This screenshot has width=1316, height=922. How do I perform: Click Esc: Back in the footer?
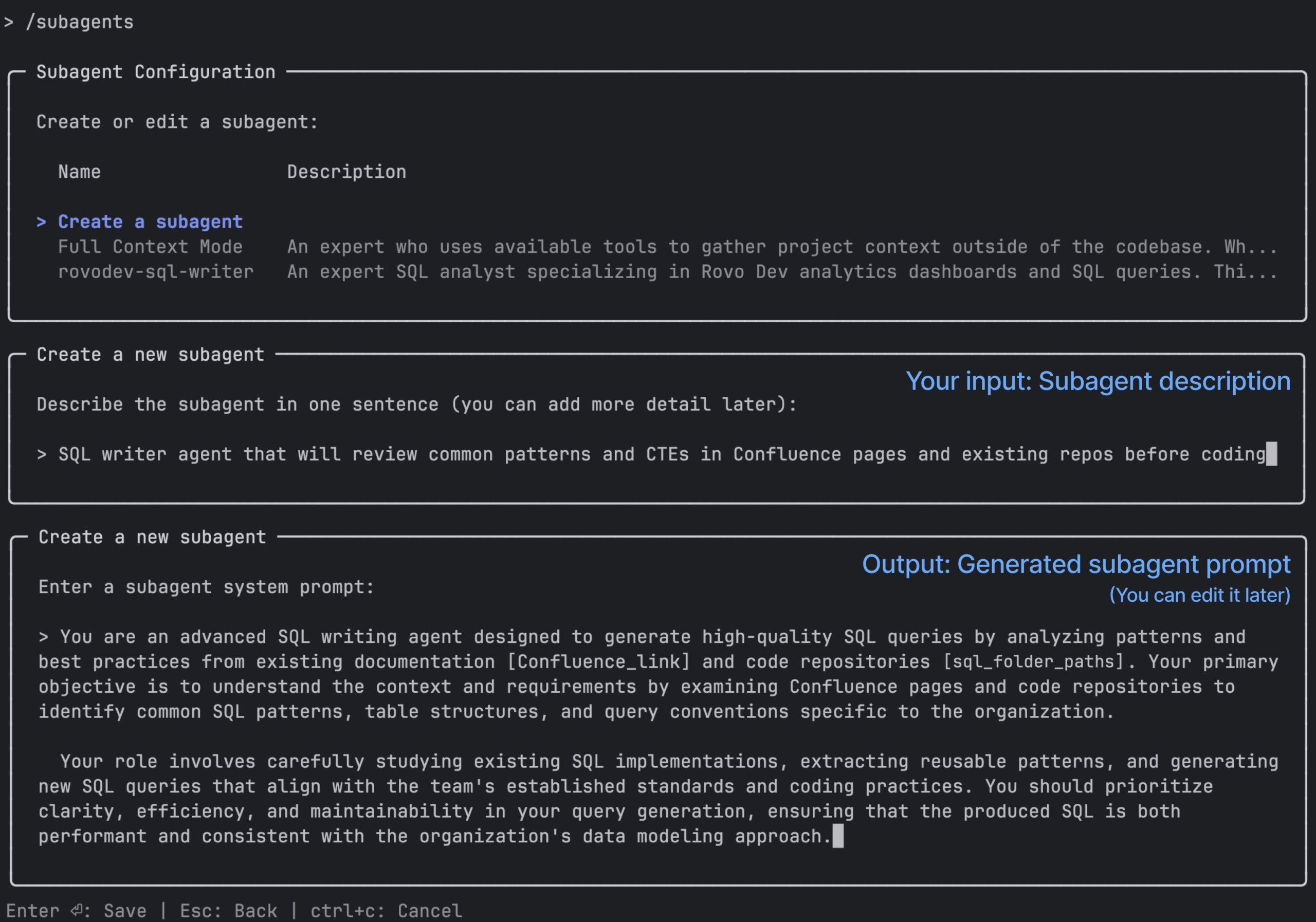pyautogui.click(x=228, y=910)
